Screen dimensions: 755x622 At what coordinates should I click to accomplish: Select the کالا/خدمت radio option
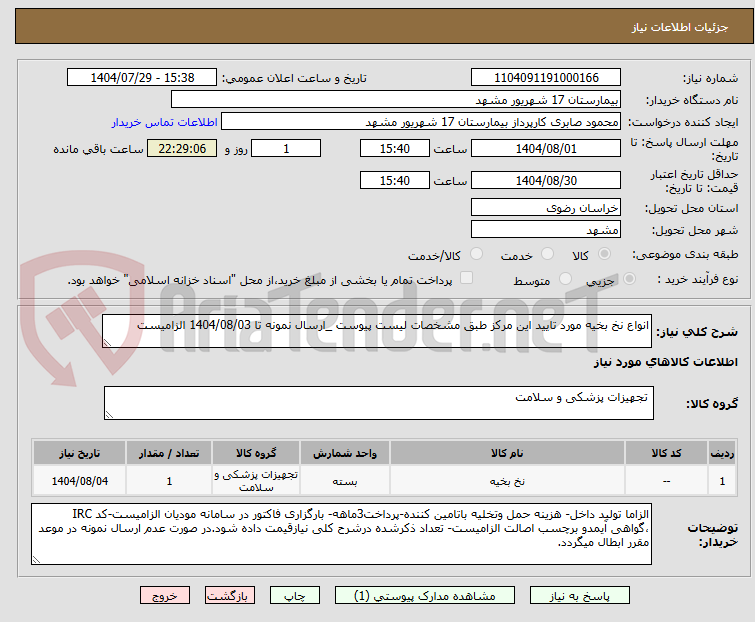tap(476, 254)
